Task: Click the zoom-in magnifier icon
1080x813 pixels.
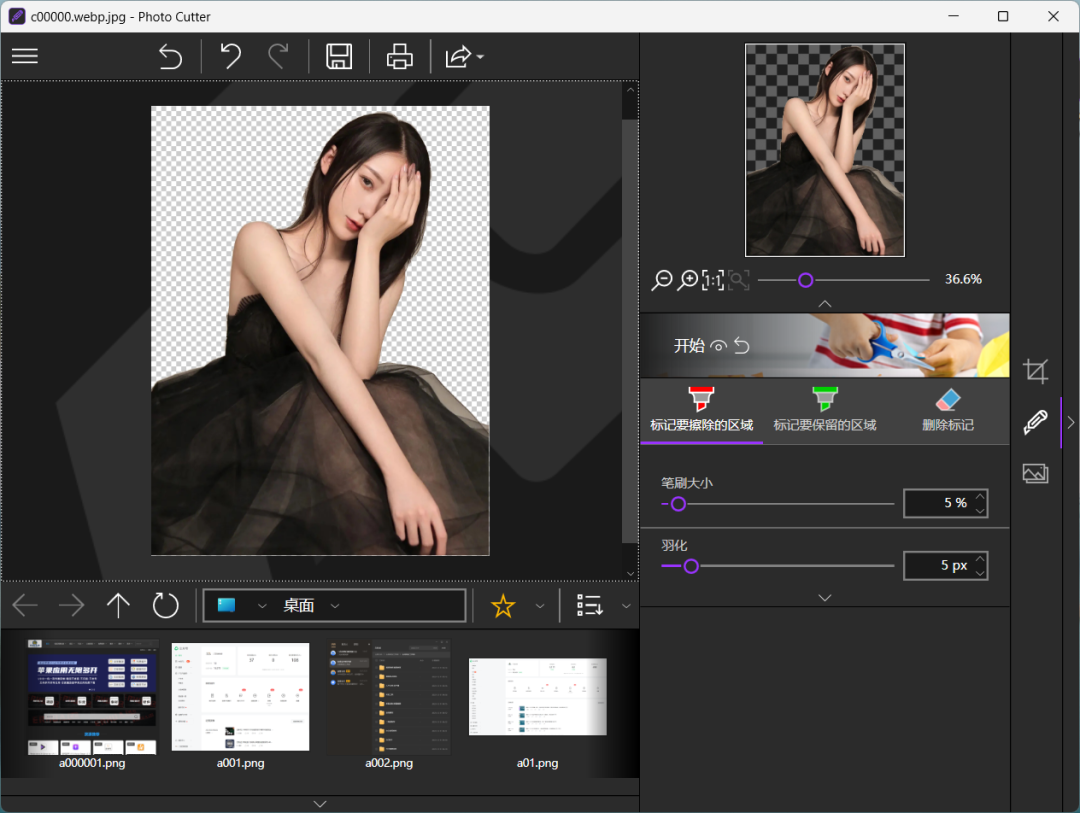Action: (x=689, y=280)
